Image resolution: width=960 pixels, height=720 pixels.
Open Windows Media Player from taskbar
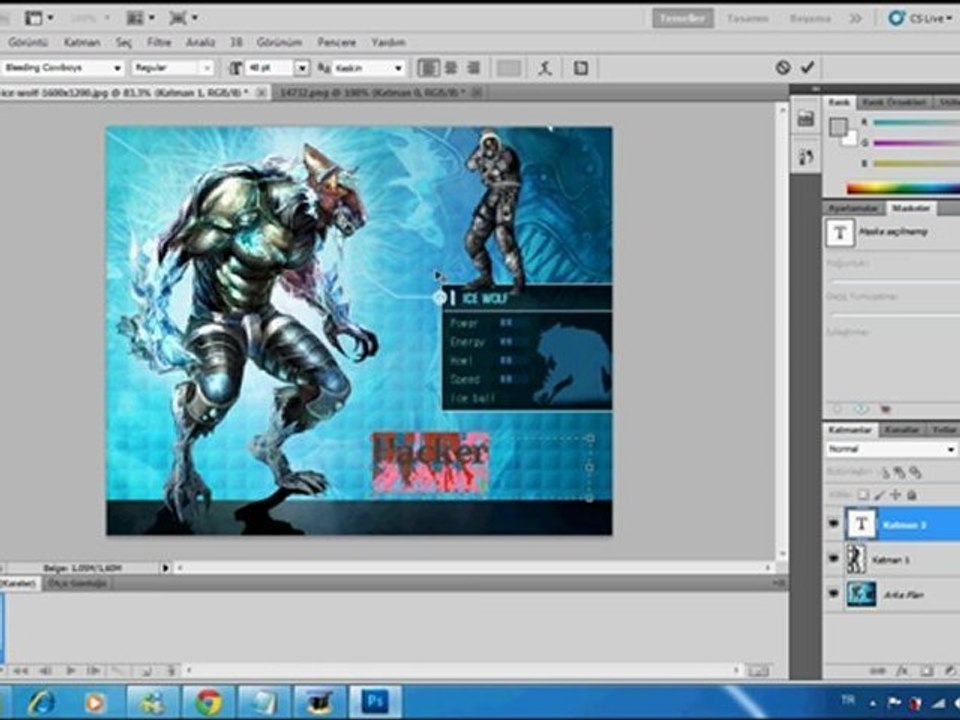tap(95, 702)
